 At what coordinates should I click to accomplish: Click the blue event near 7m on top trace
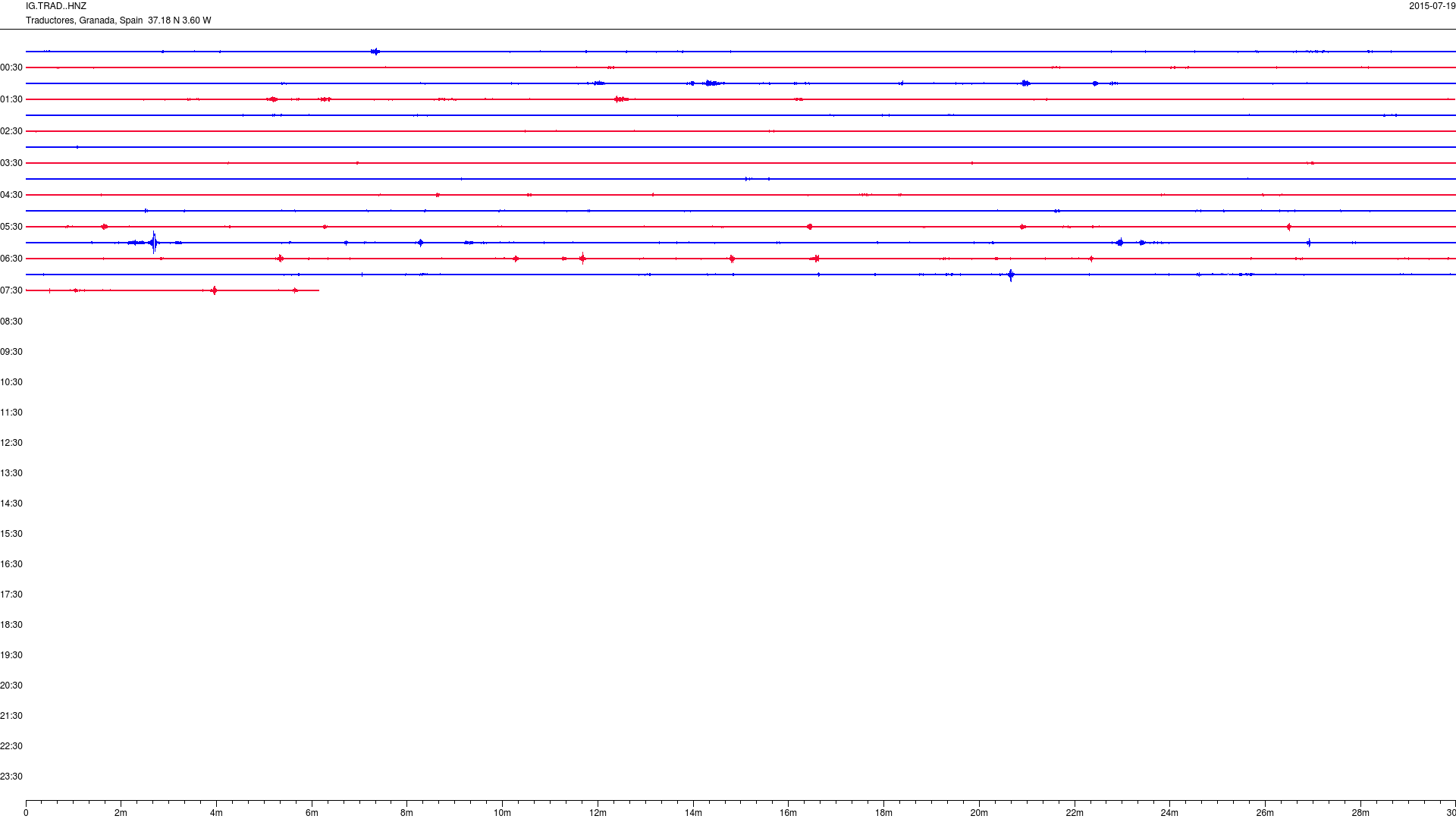[x=375, y=52]
